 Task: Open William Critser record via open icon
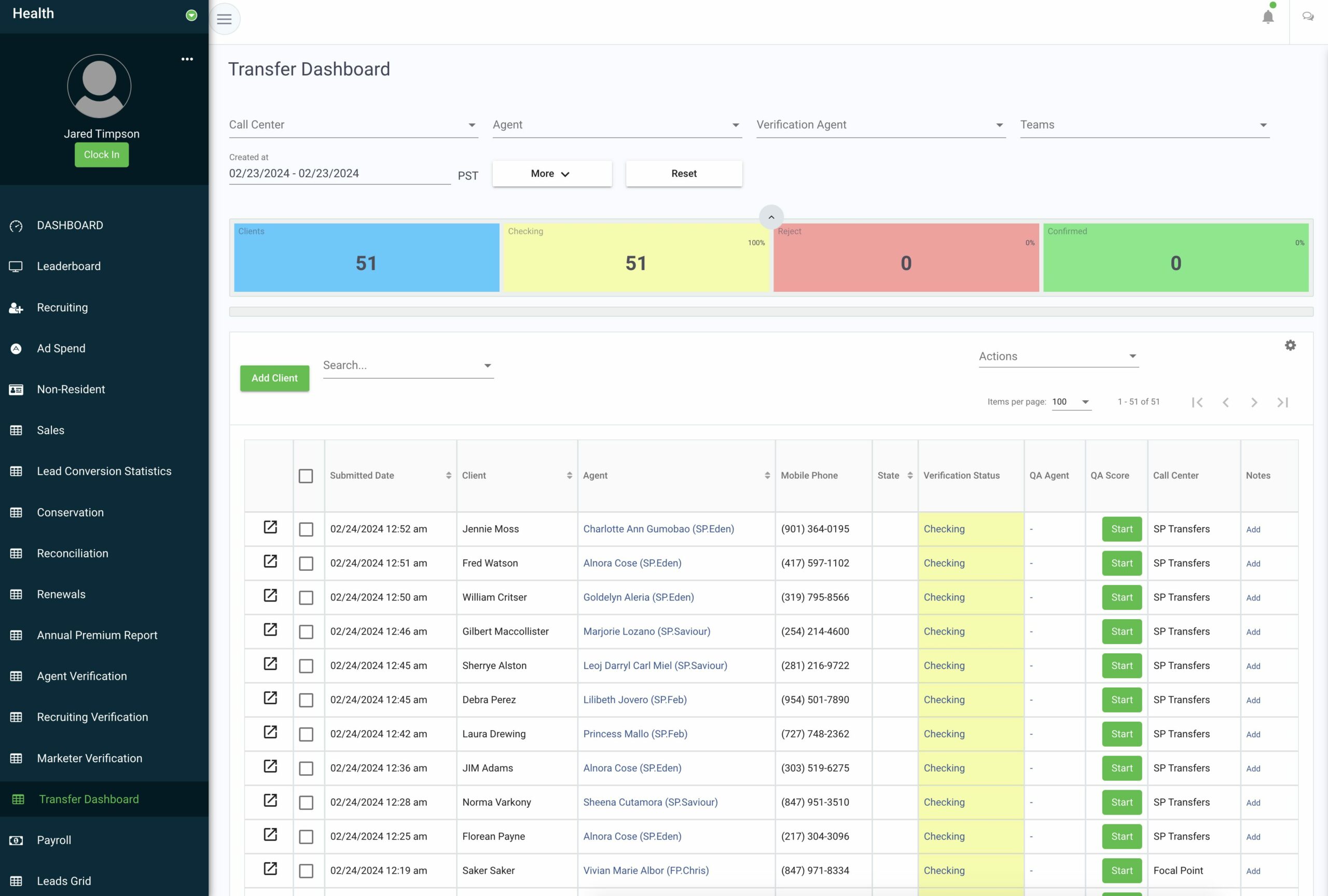click(270, 595)
